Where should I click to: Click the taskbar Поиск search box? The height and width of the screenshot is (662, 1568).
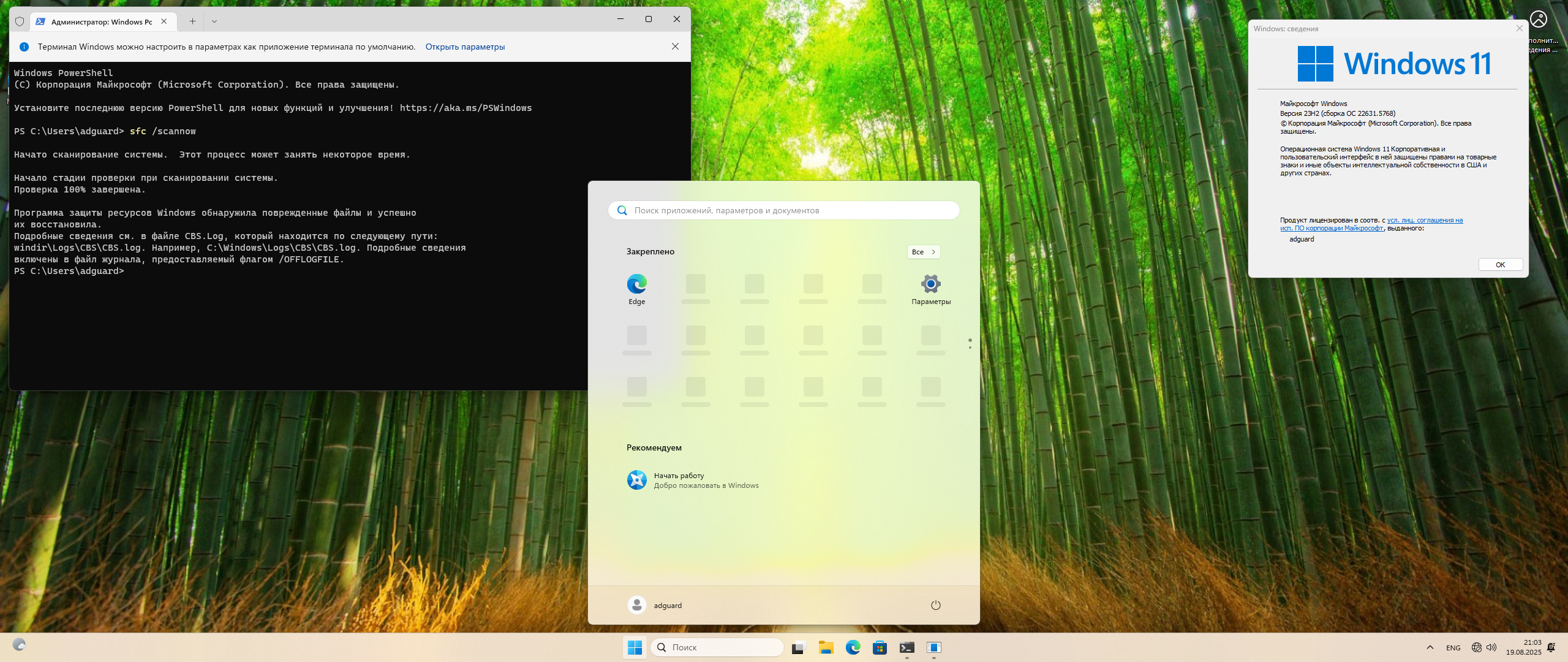[717, 647]
